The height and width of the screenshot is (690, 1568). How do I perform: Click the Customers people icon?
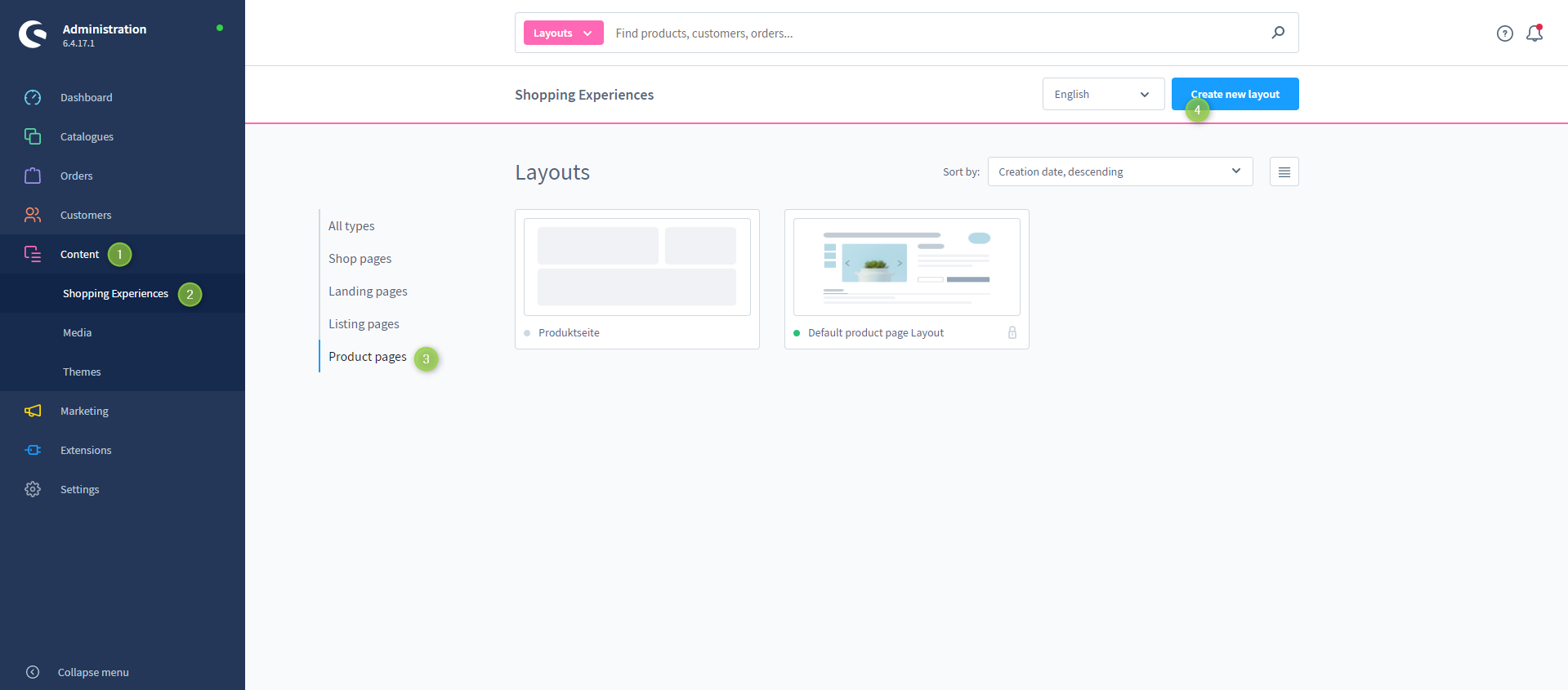coord(33,215)
